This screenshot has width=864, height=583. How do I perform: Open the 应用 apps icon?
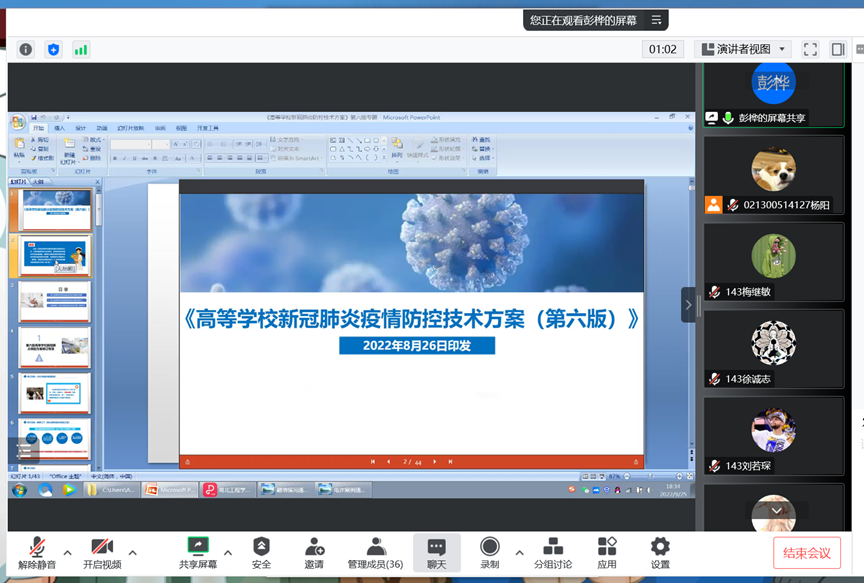click(x=607, y=553)
